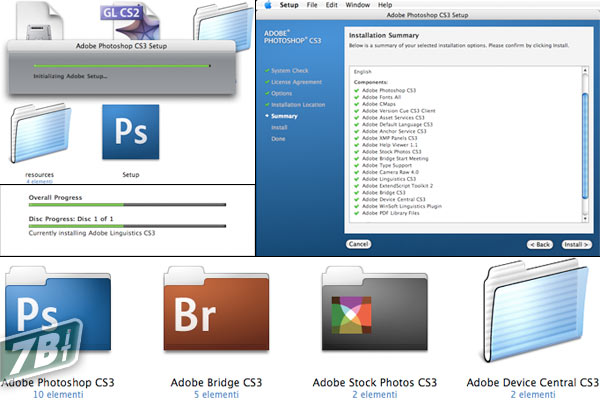Viewport: 600px width, 400px height.
Task: Open the Apple menu
Action: [x=268, y=5]
